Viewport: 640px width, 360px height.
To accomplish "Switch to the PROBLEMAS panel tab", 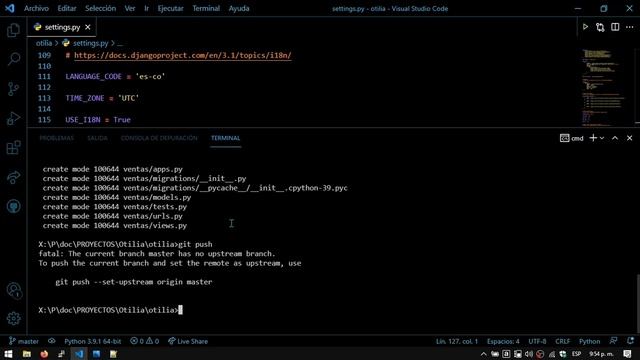I will pyautogui.click(x=57, y=138).
